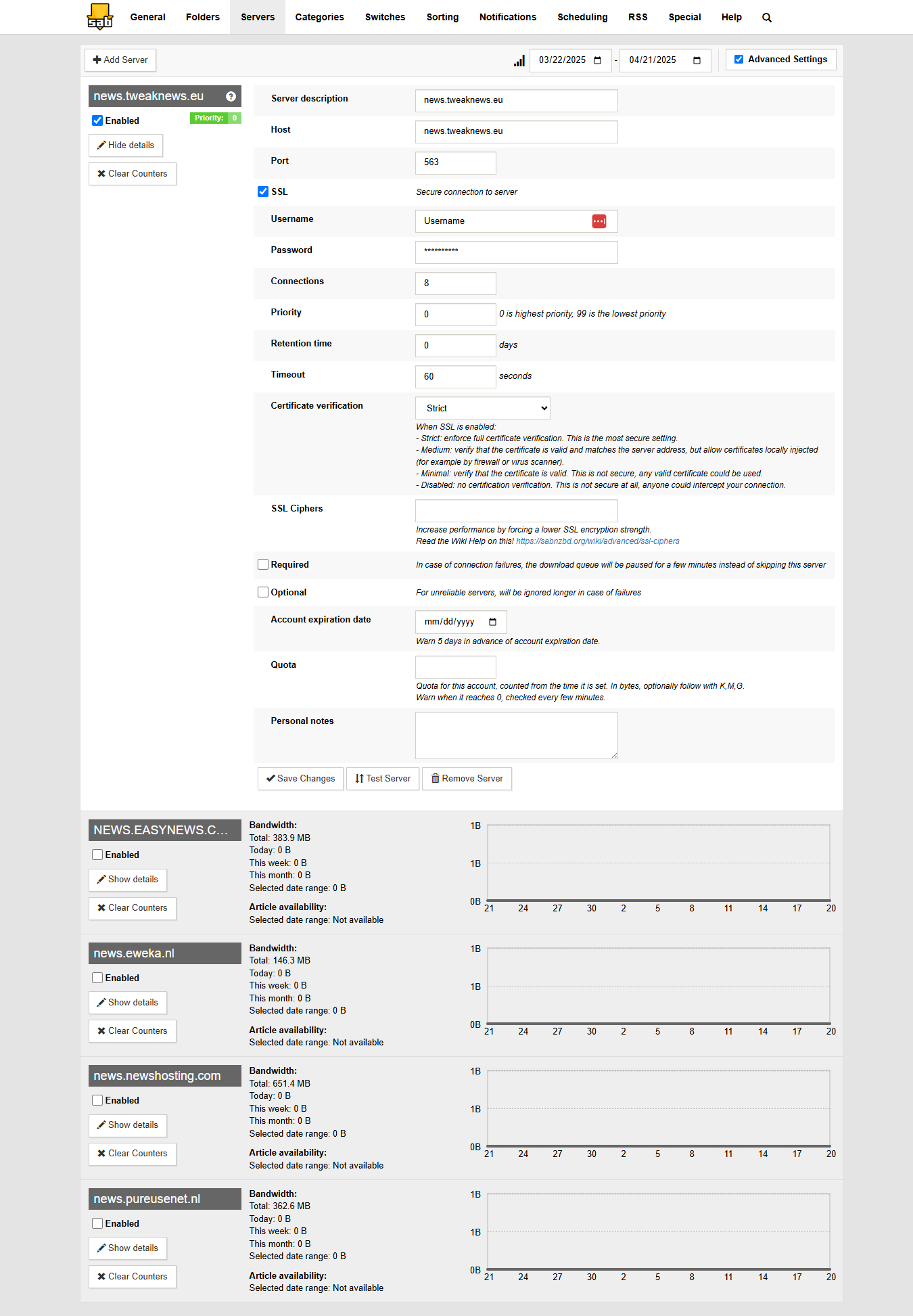913x1316 pixels.
Task: Check the Optional checkbox
Action: (263, 592)
